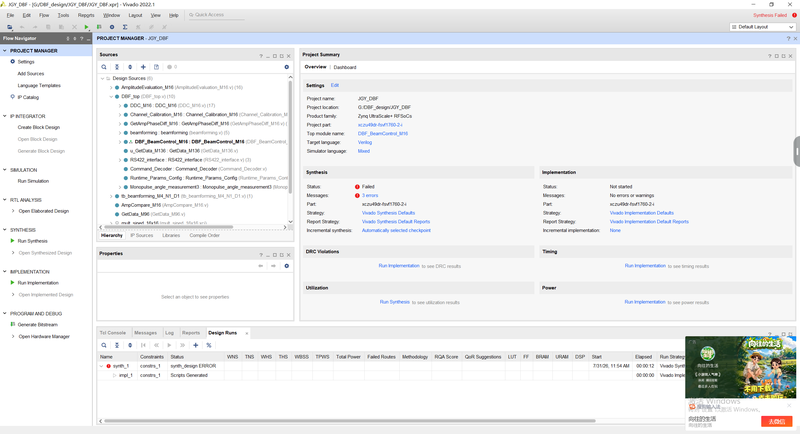Click Vivado Synthesis Defaults link
This screenshot has width=800, height=434.
tap(388, 213)
